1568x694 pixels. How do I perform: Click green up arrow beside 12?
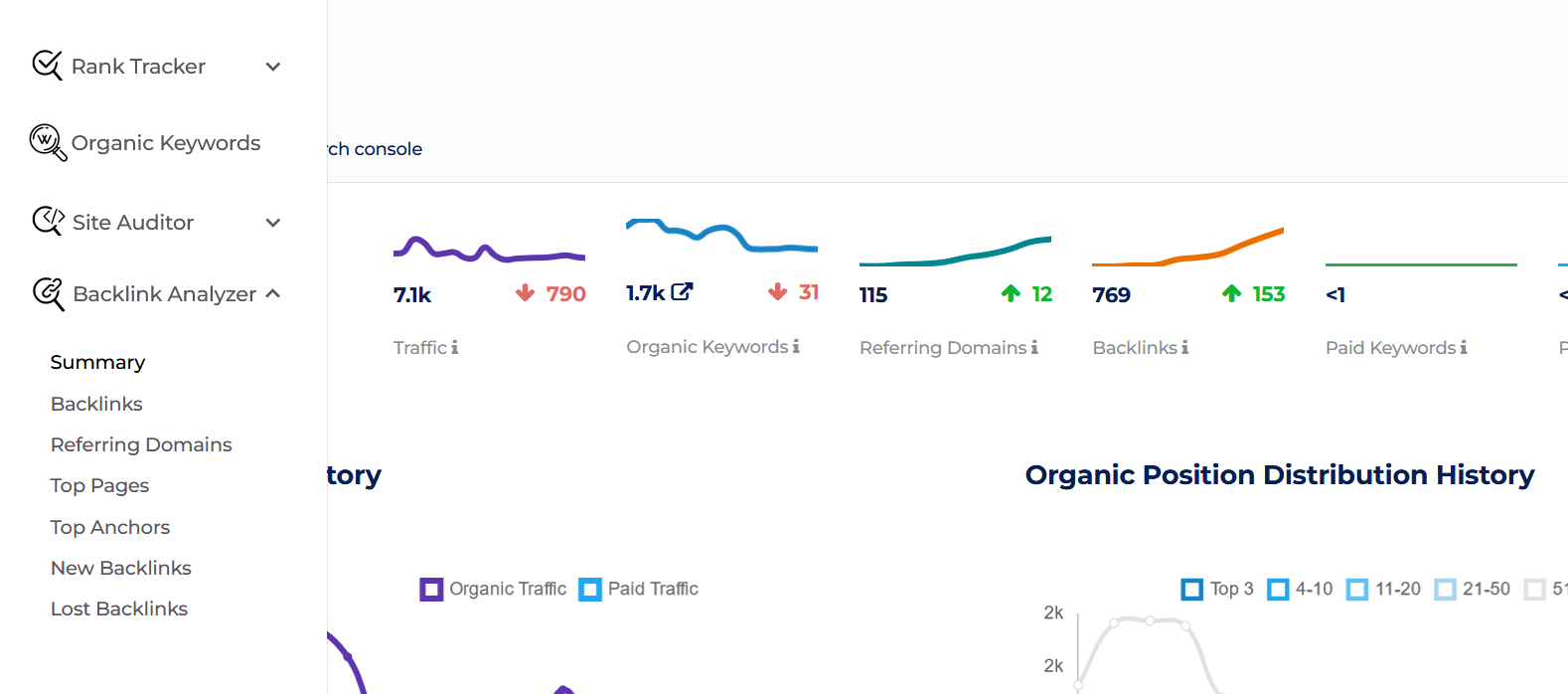pos(1011,292)
